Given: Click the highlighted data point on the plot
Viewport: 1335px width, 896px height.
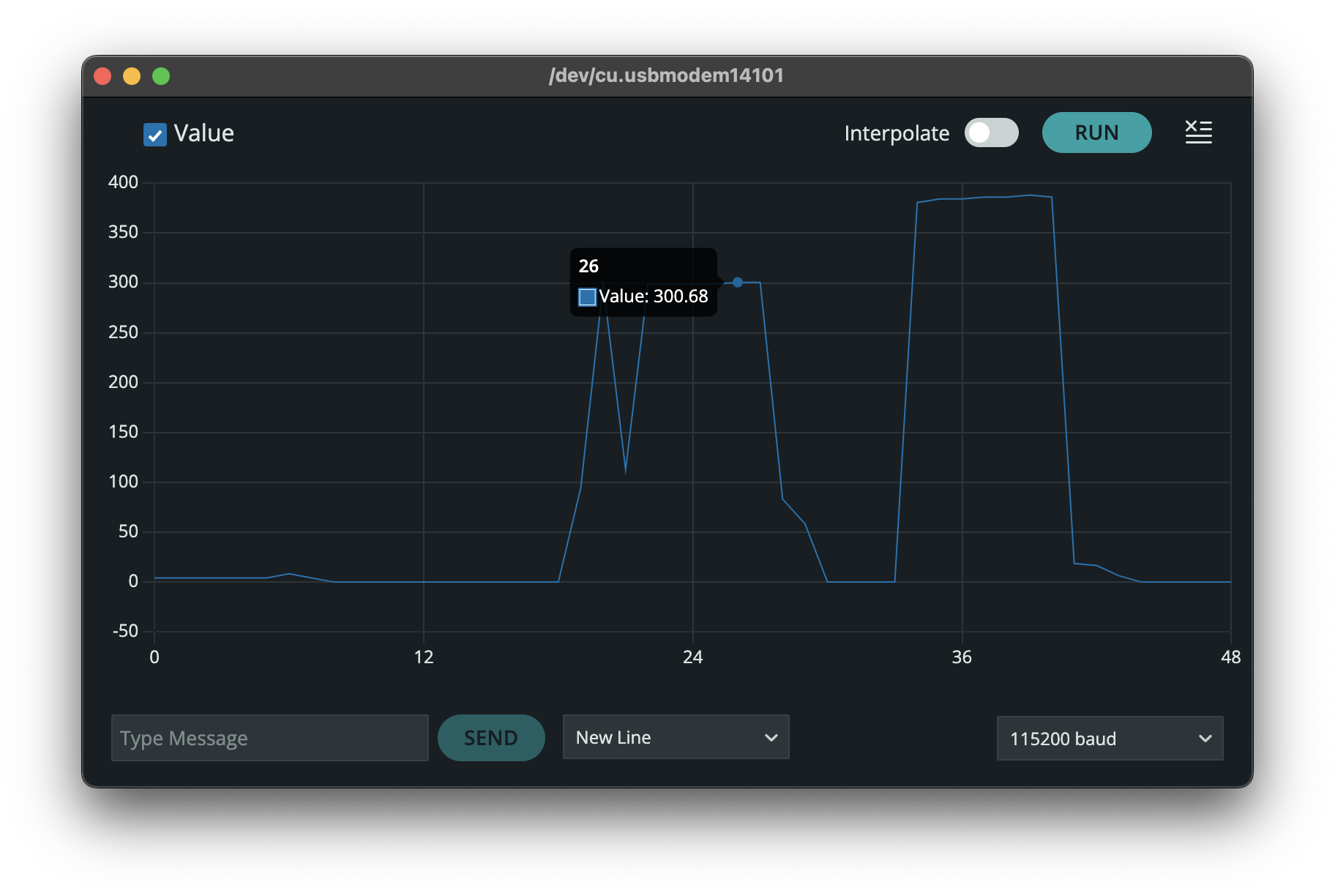Looking at the screenshot, I should coord(738,283).
